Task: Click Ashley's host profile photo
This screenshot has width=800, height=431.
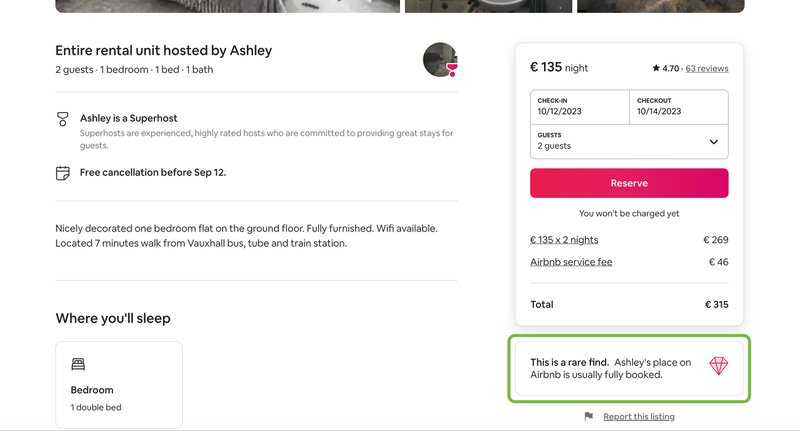Action: tap(440, 60)
